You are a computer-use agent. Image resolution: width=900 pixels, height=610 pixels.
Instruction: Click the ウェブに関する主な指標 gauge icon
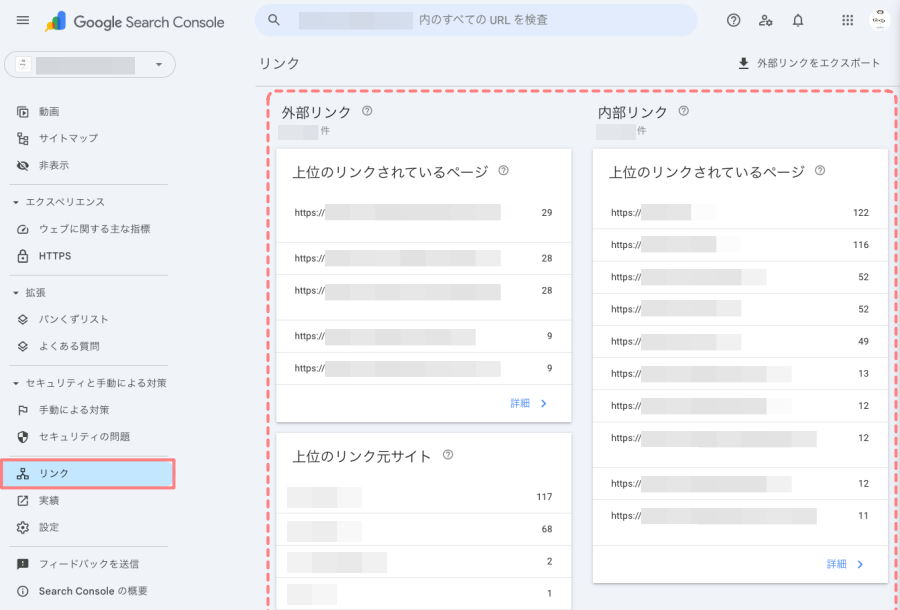[x=22, y=230]
